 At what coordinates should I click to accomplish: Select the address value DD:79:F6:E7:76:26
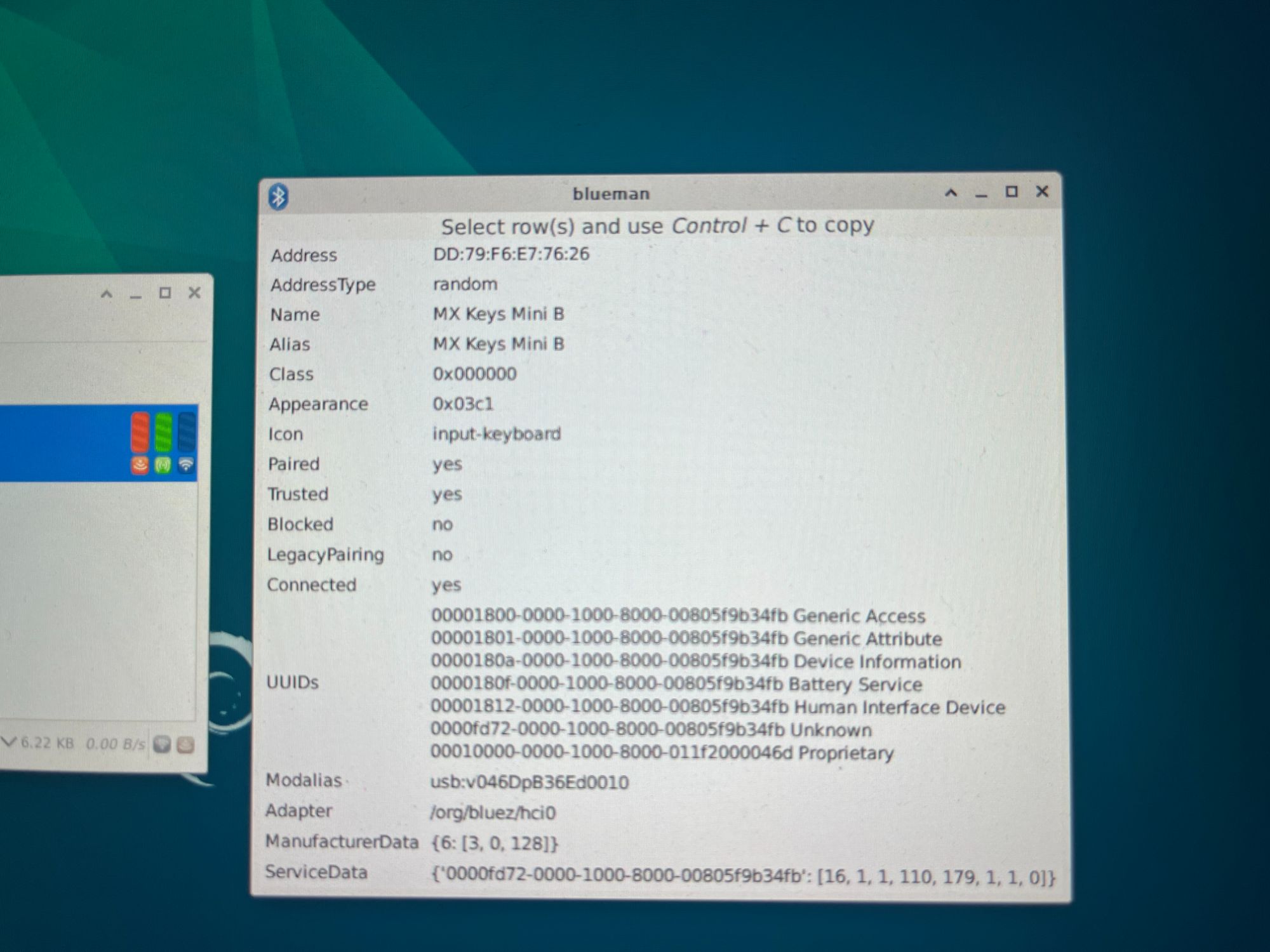click(511, 254)
